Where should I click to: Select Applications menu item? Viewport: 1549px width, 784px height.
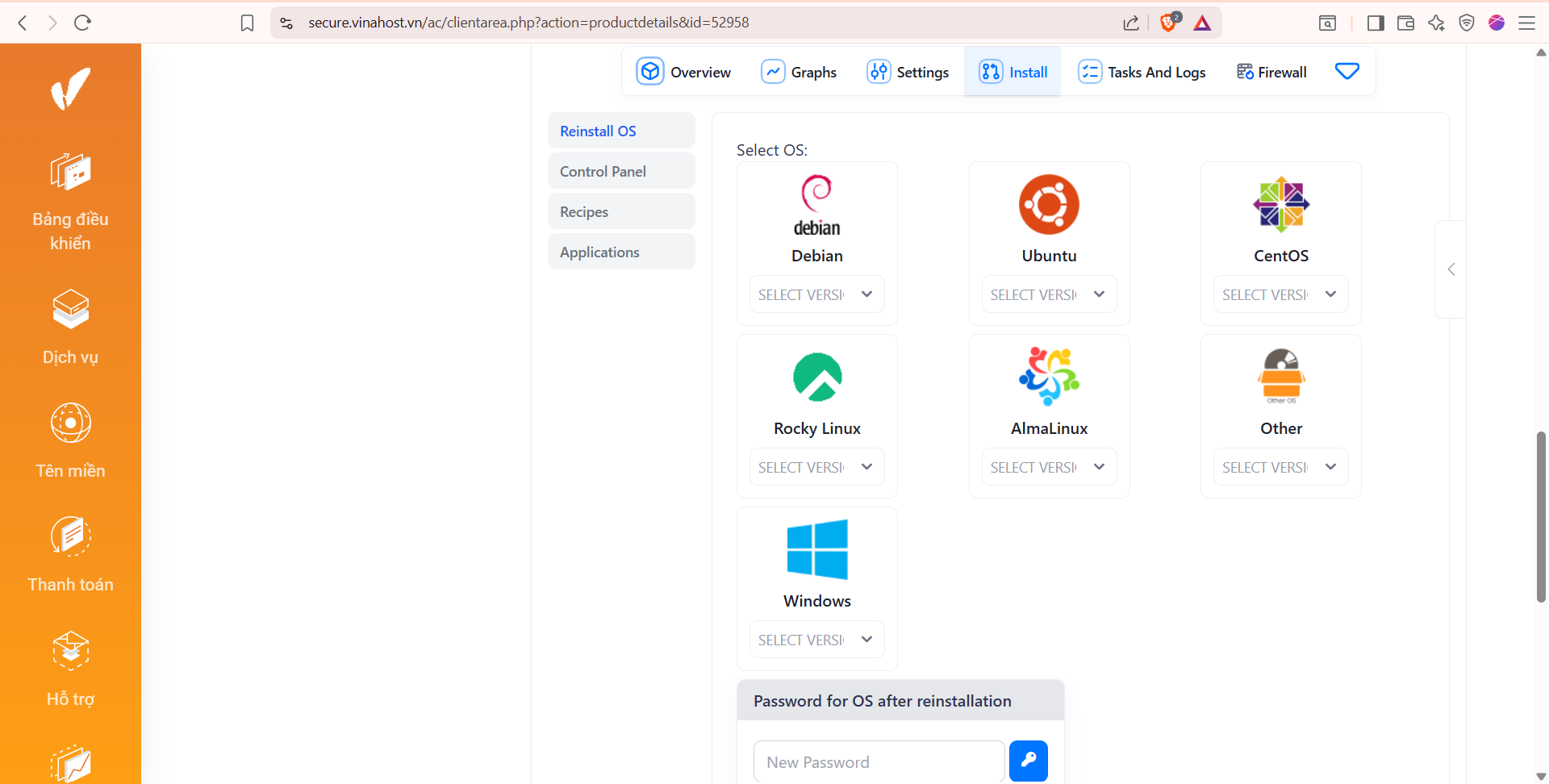click(x=621, y=252)
